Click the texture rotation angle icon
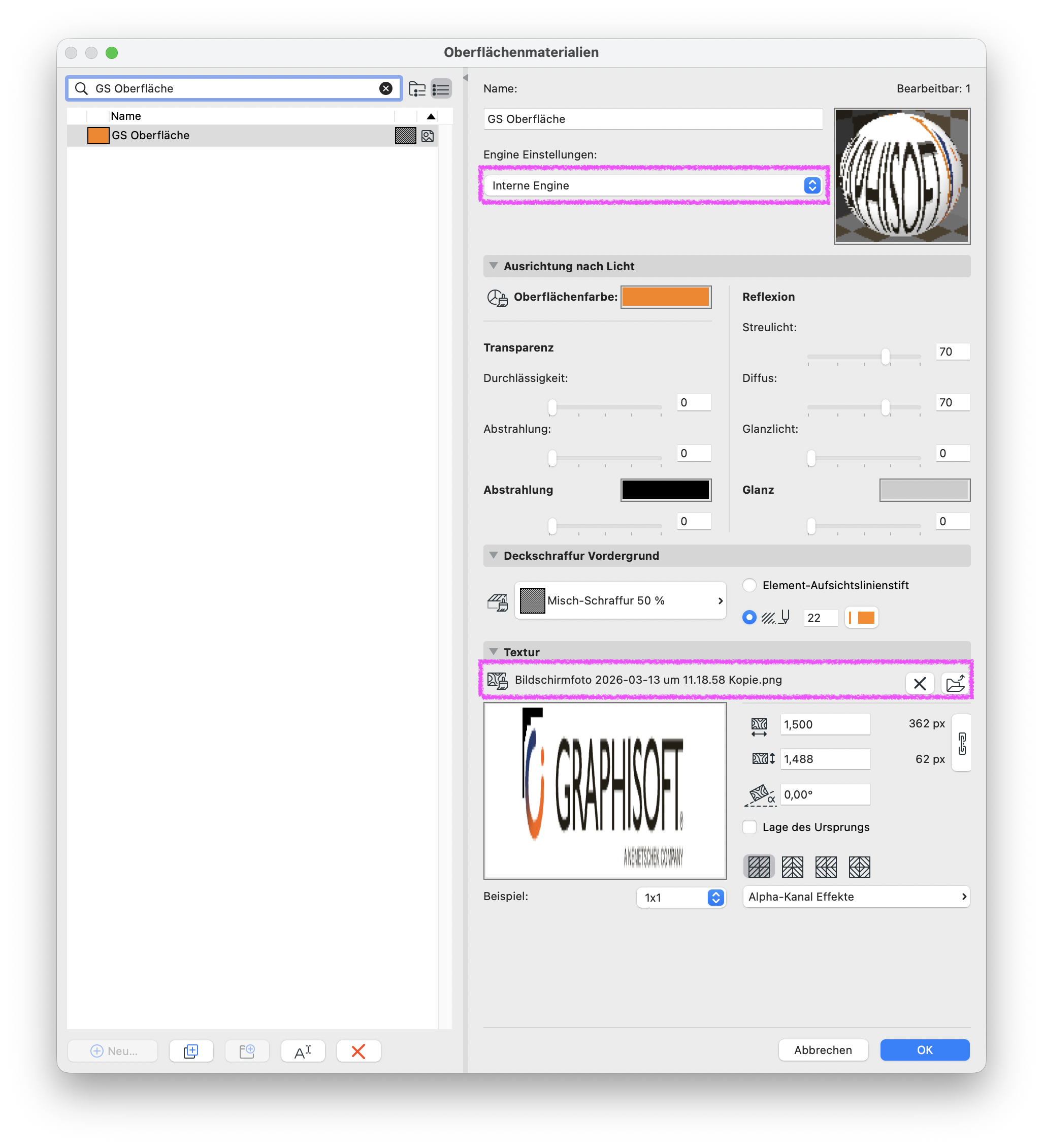The width and height of the screenshot is (1043, 1148). 761,795
